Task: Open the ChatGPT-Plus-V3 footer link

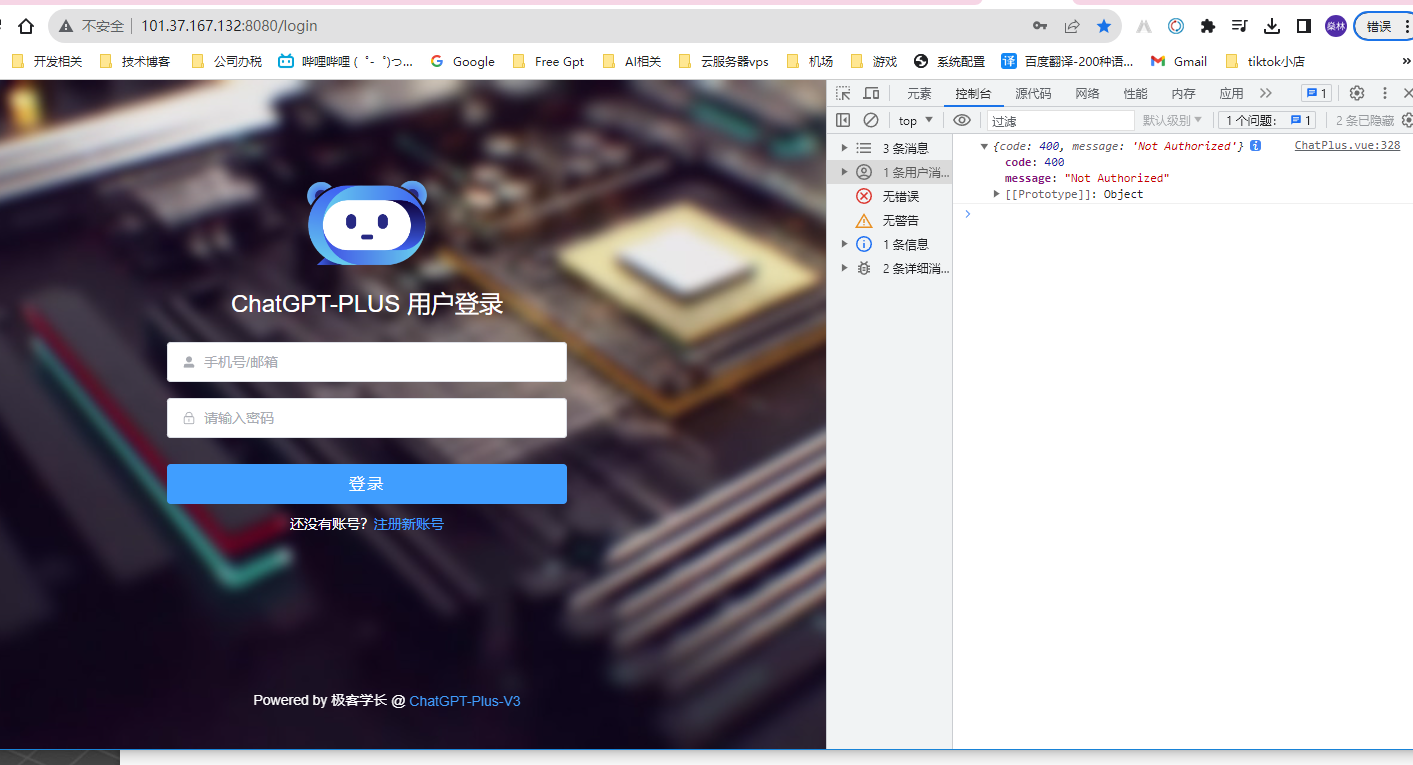Action: click(x=465, y=701)
